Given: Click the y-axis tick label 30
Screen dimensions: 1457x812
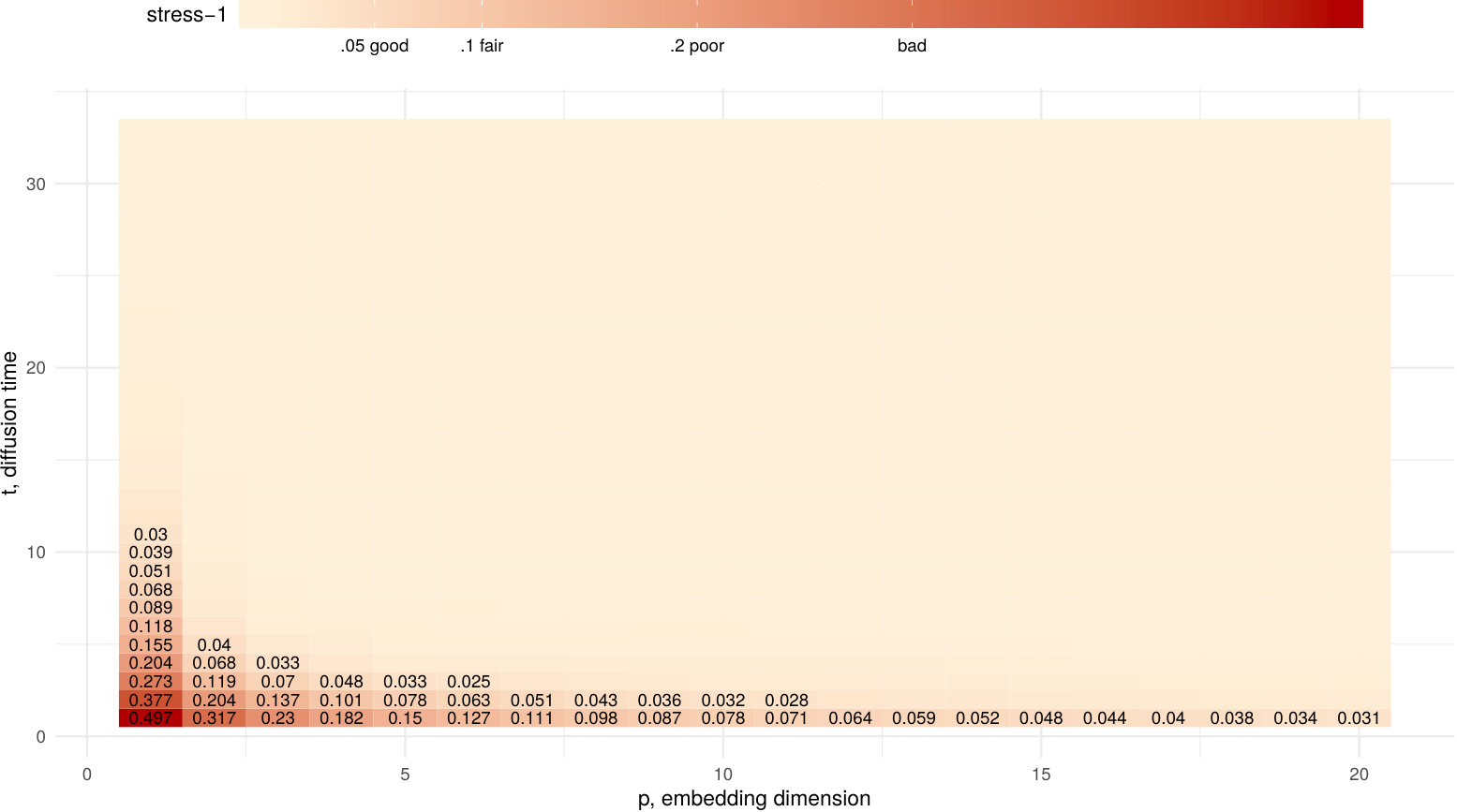Looking at the screenshot, I should click(x=36, y=185).
